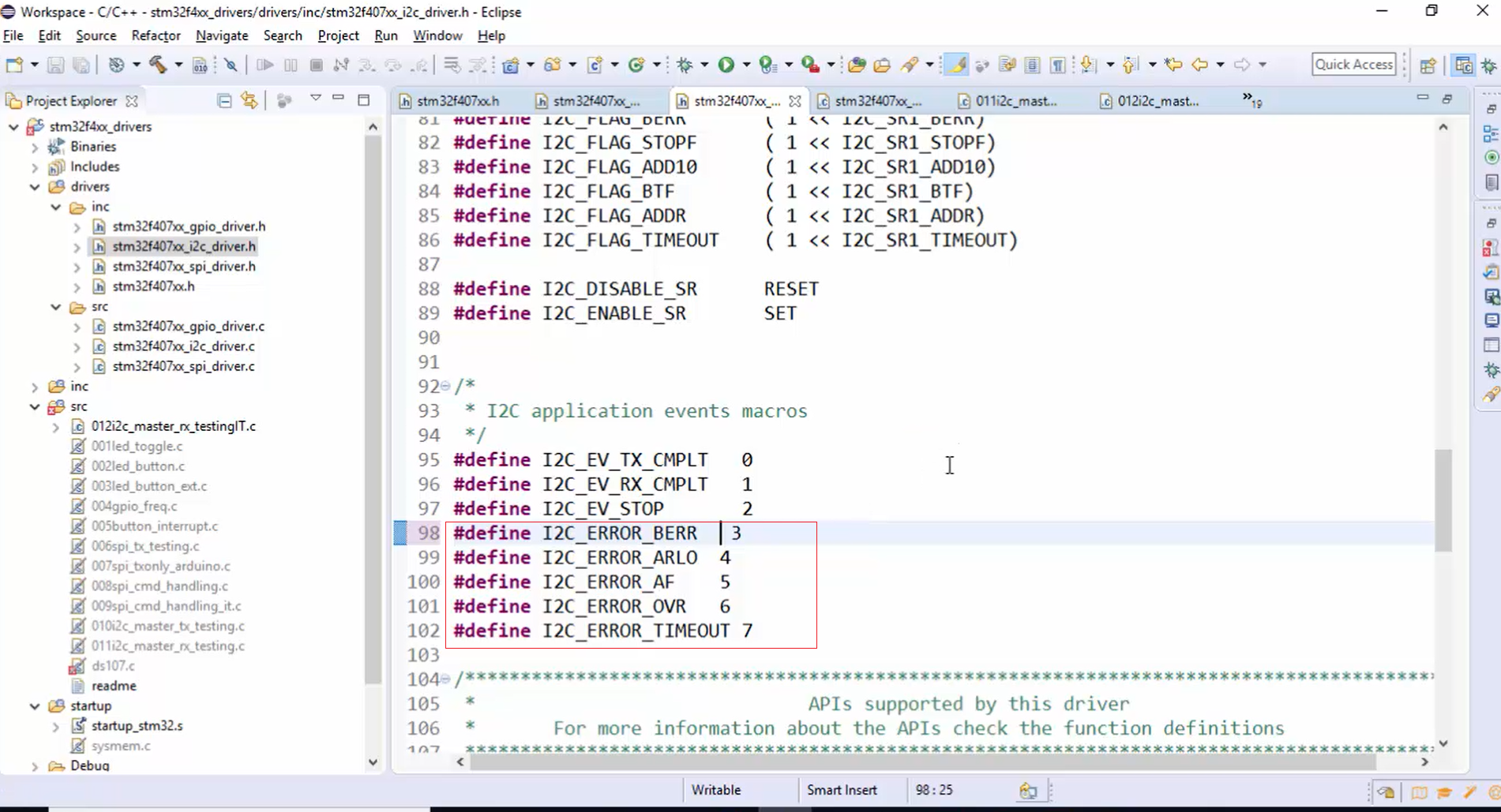Collapse the comment block at line 92
The image size is (1501, 812).
tap(445, 386)
